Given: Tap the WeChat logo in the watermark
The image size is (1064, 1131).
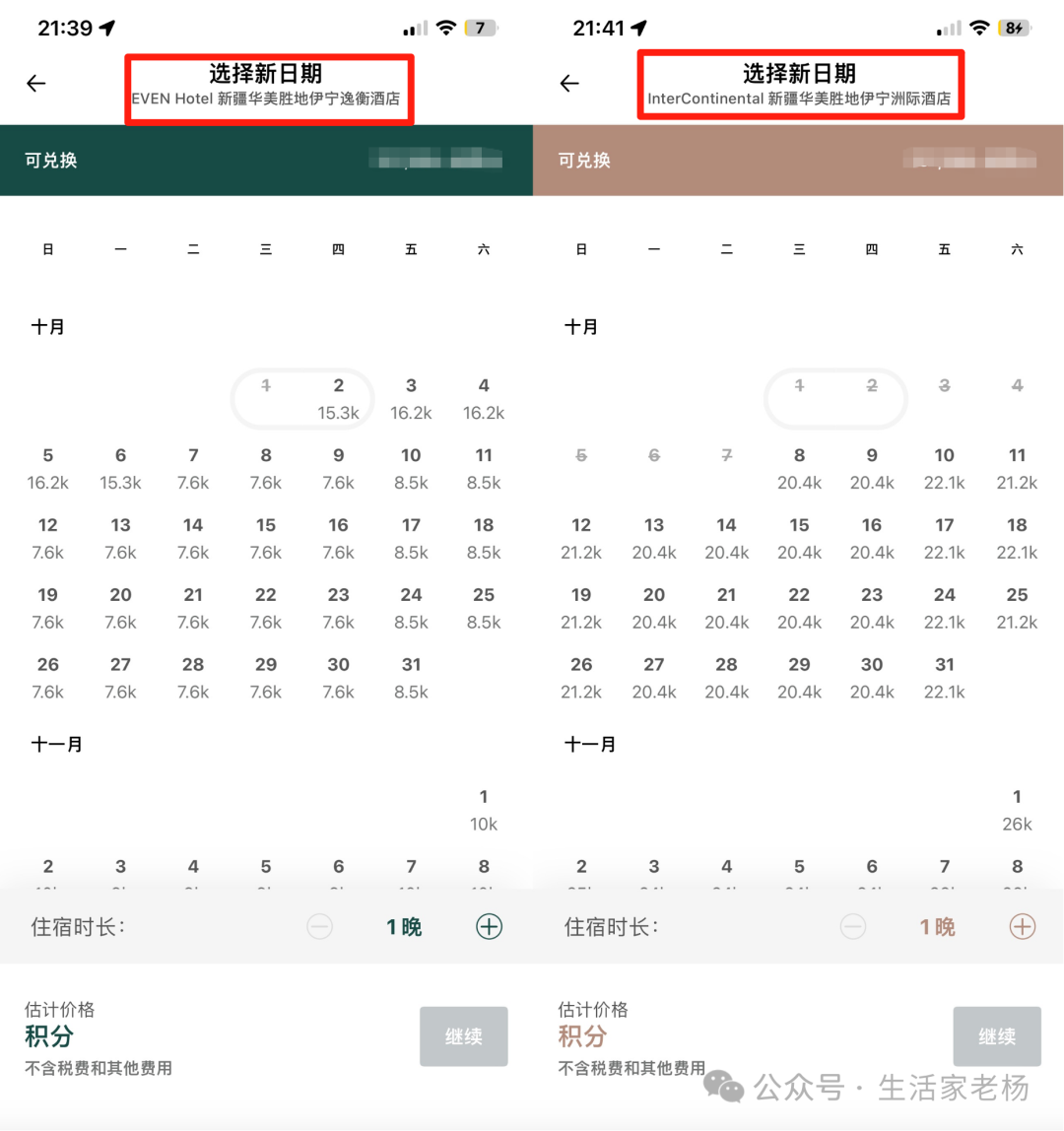Looking at the screenshot, I should 726,1087.
